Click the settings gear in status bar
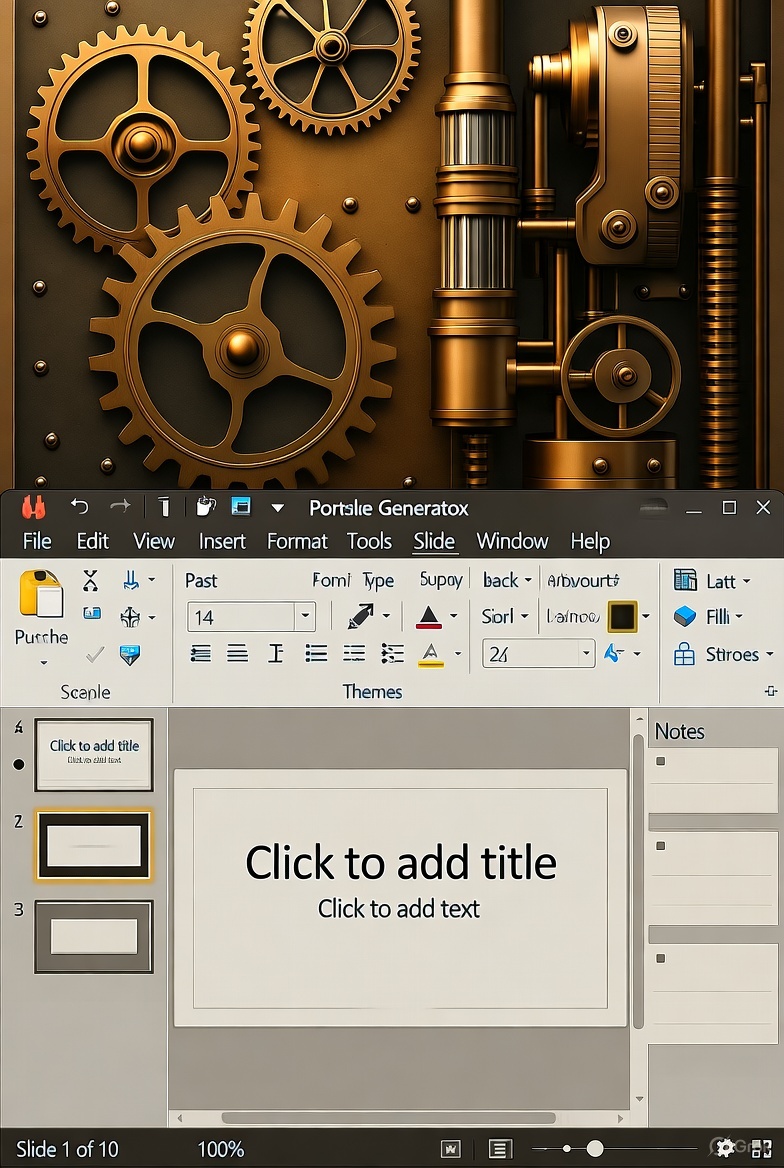Image resolution: width=784 pixels, height=1168 pixels. point(725,1148)
